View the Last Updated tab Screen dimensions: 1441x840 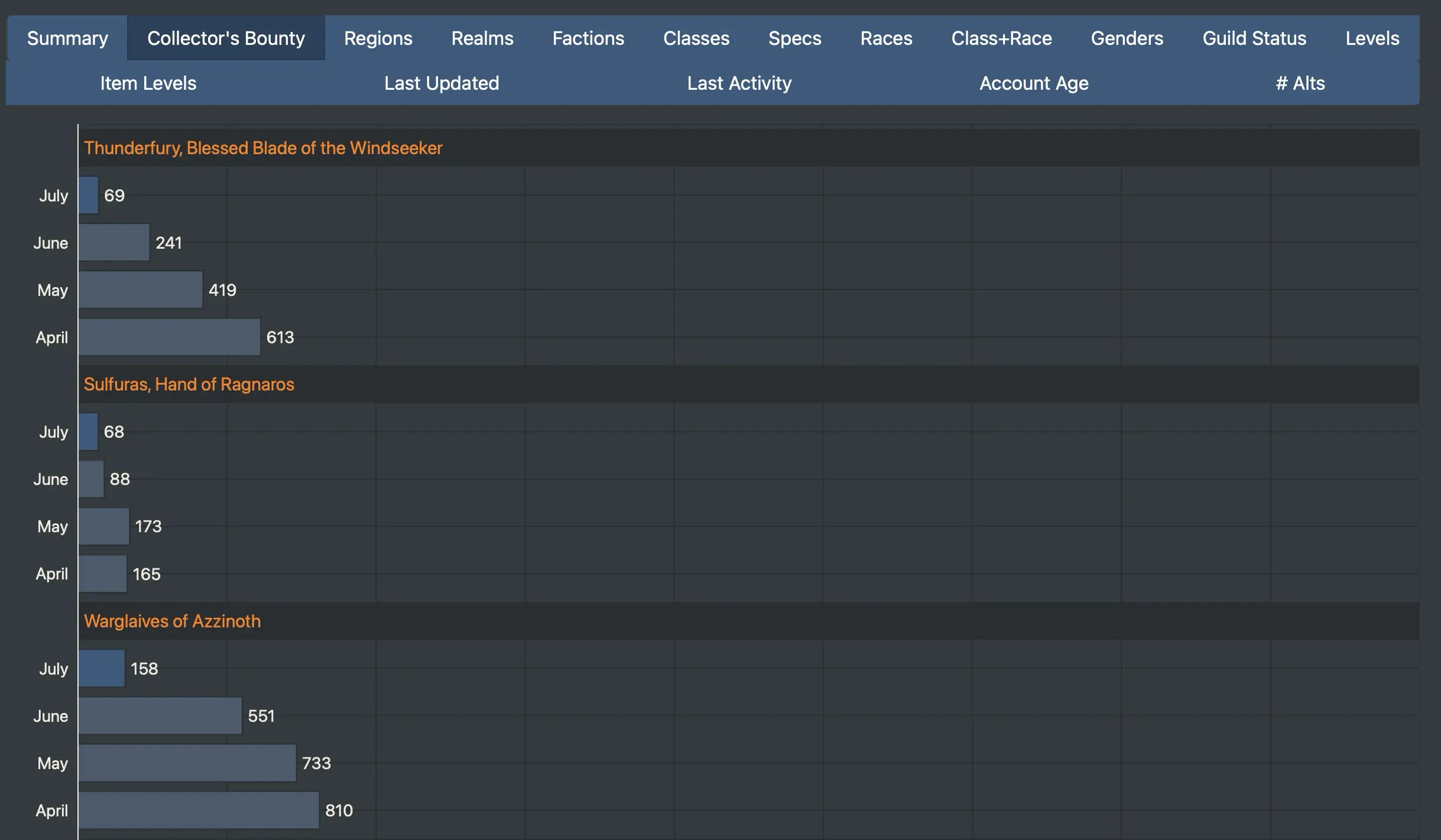[442, 83]
